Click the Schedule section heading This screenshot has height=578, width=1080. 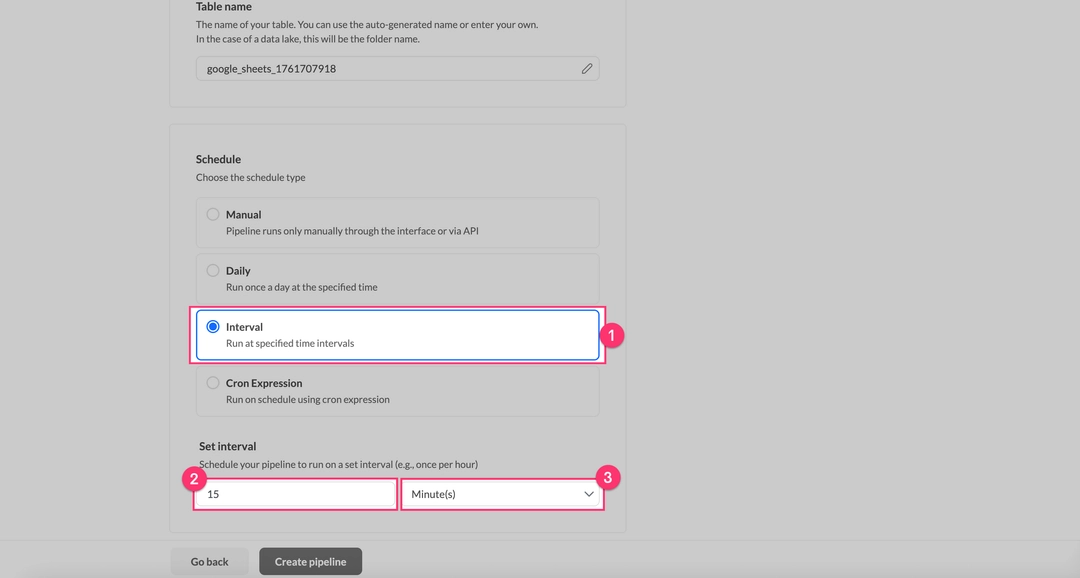(x=218, y=159)
